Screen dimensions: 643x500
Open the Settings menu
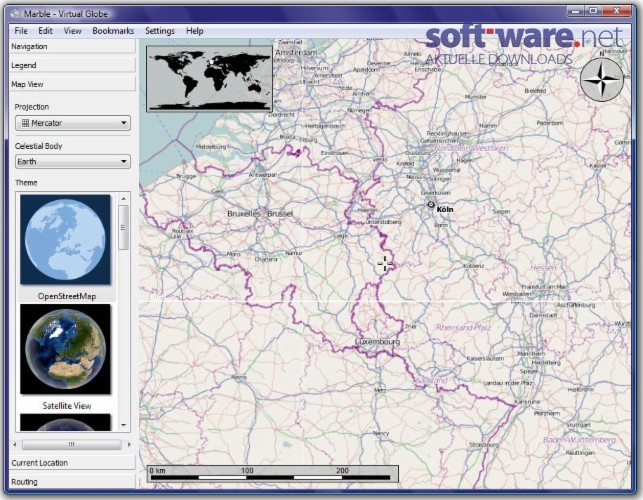pos(160,31)
